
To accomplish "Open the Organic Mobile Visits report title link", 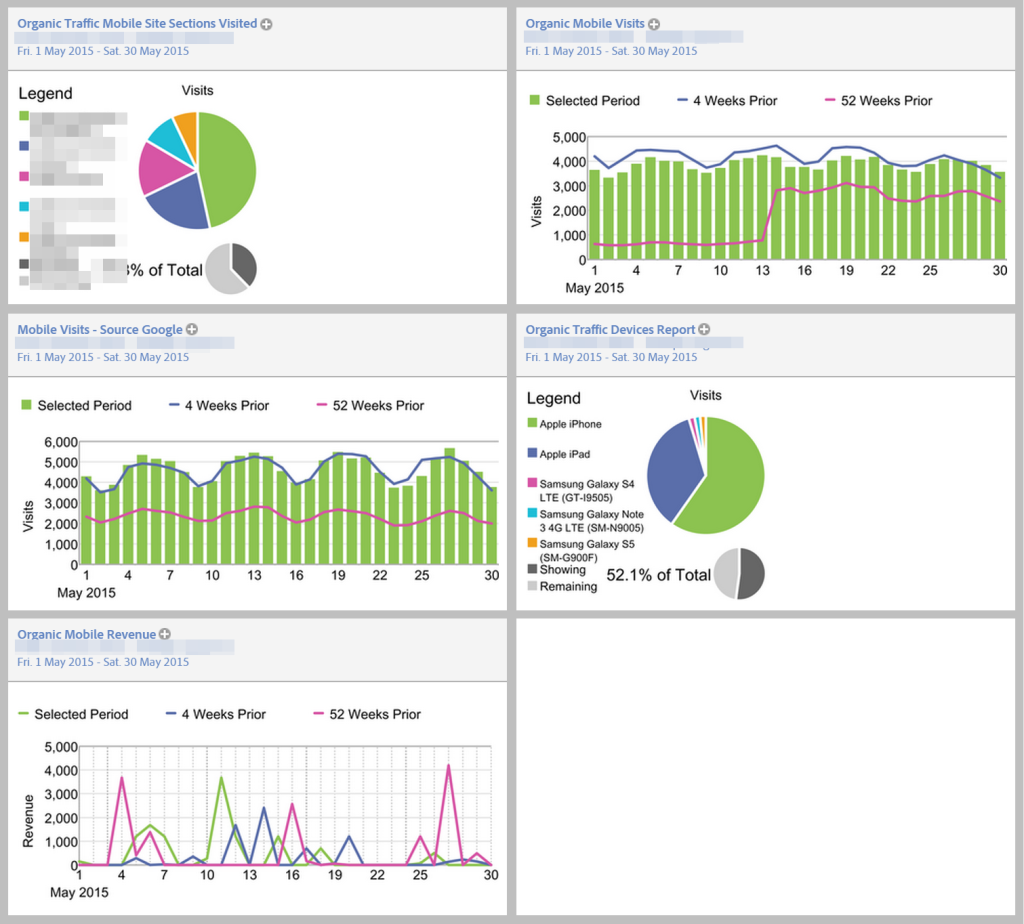I will coord(587,23).
